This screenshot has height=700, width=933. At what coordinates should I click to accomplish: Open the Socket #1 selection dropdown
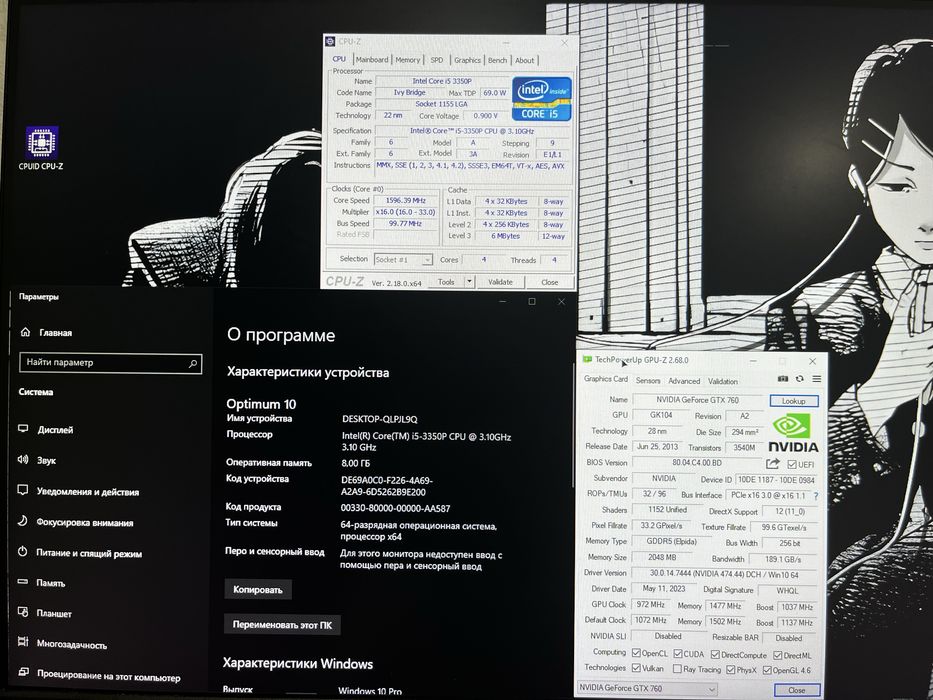[x=403, y=260]
